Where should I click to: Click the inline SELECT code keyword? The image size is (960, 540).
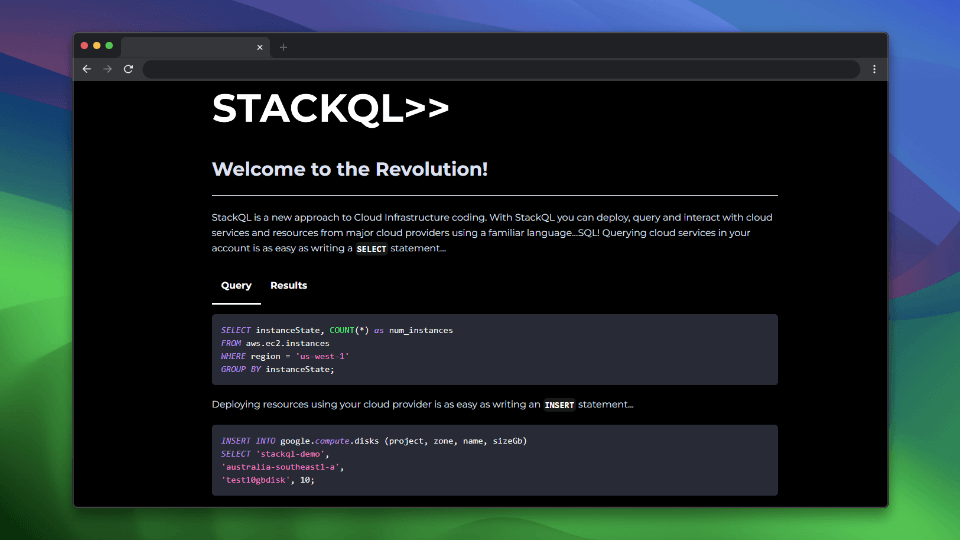(x=371, y=249)
